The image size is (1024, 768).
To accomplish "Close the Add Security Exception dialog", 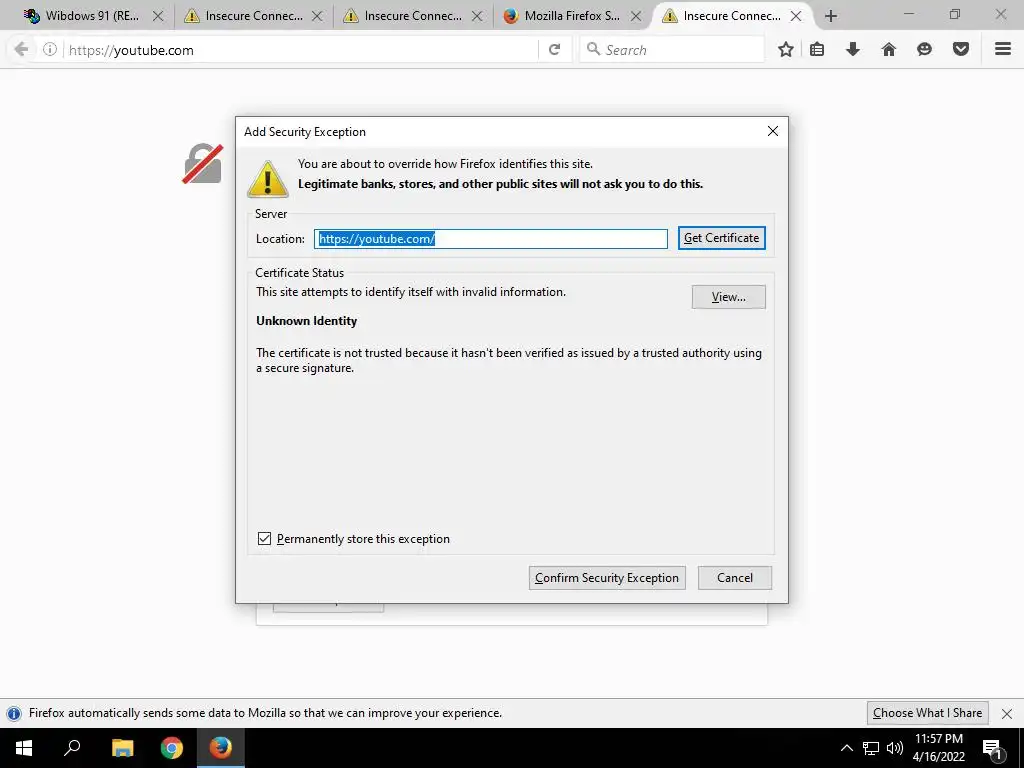I will pos(773,131).
